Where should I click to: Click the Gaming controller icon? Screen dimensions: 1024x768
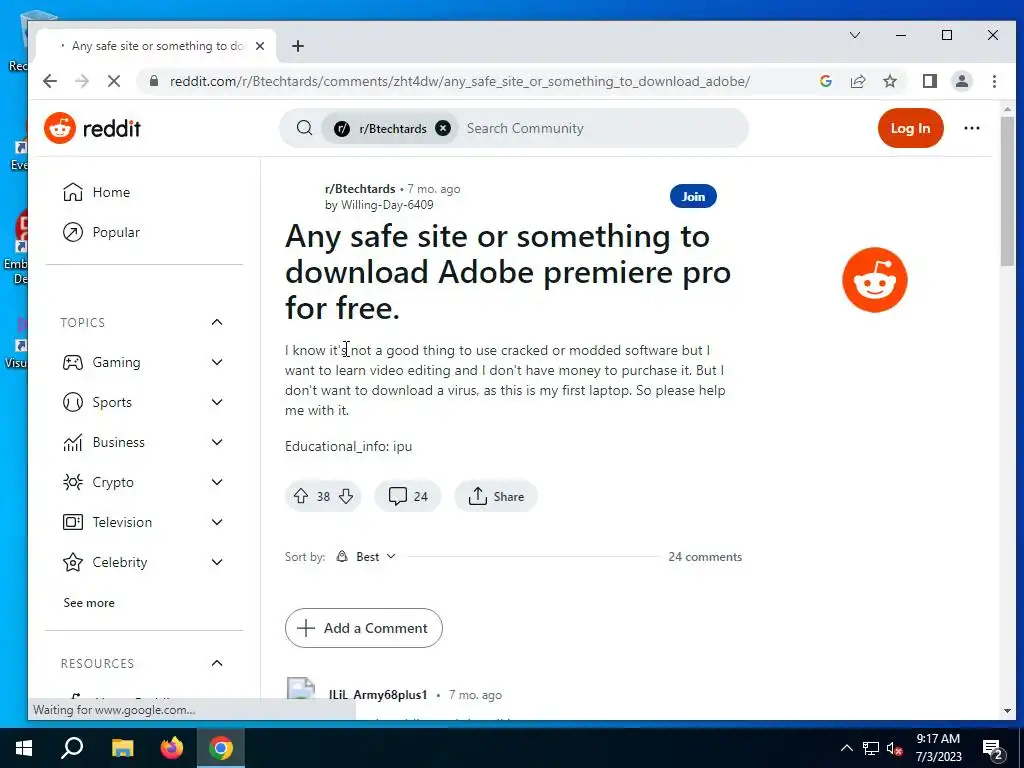click(72, 362)
